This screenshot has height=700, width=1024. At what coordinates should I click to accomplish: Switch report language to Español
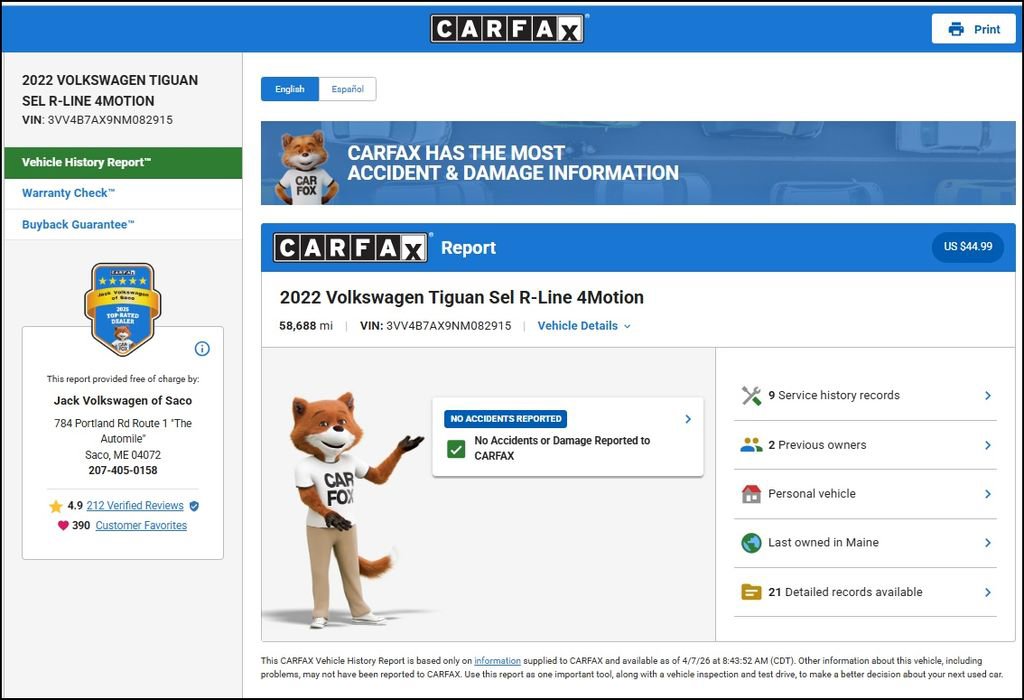pos(348,89)
